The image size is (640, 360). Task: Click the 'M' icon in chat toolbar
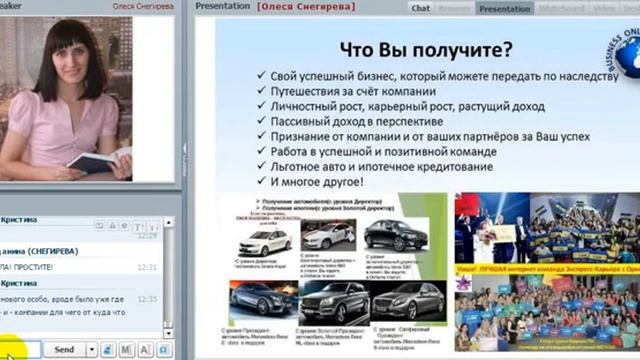[x=127, y=350]
